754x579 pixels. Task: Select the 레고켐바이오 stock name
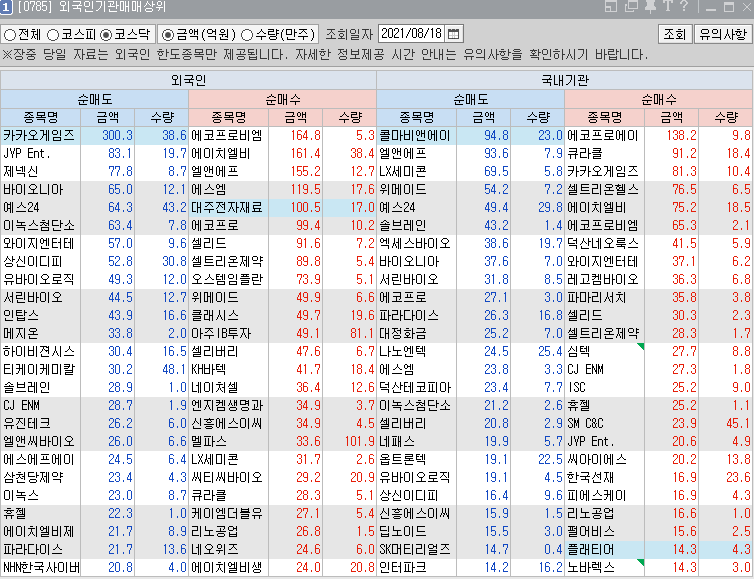[603, 279]
